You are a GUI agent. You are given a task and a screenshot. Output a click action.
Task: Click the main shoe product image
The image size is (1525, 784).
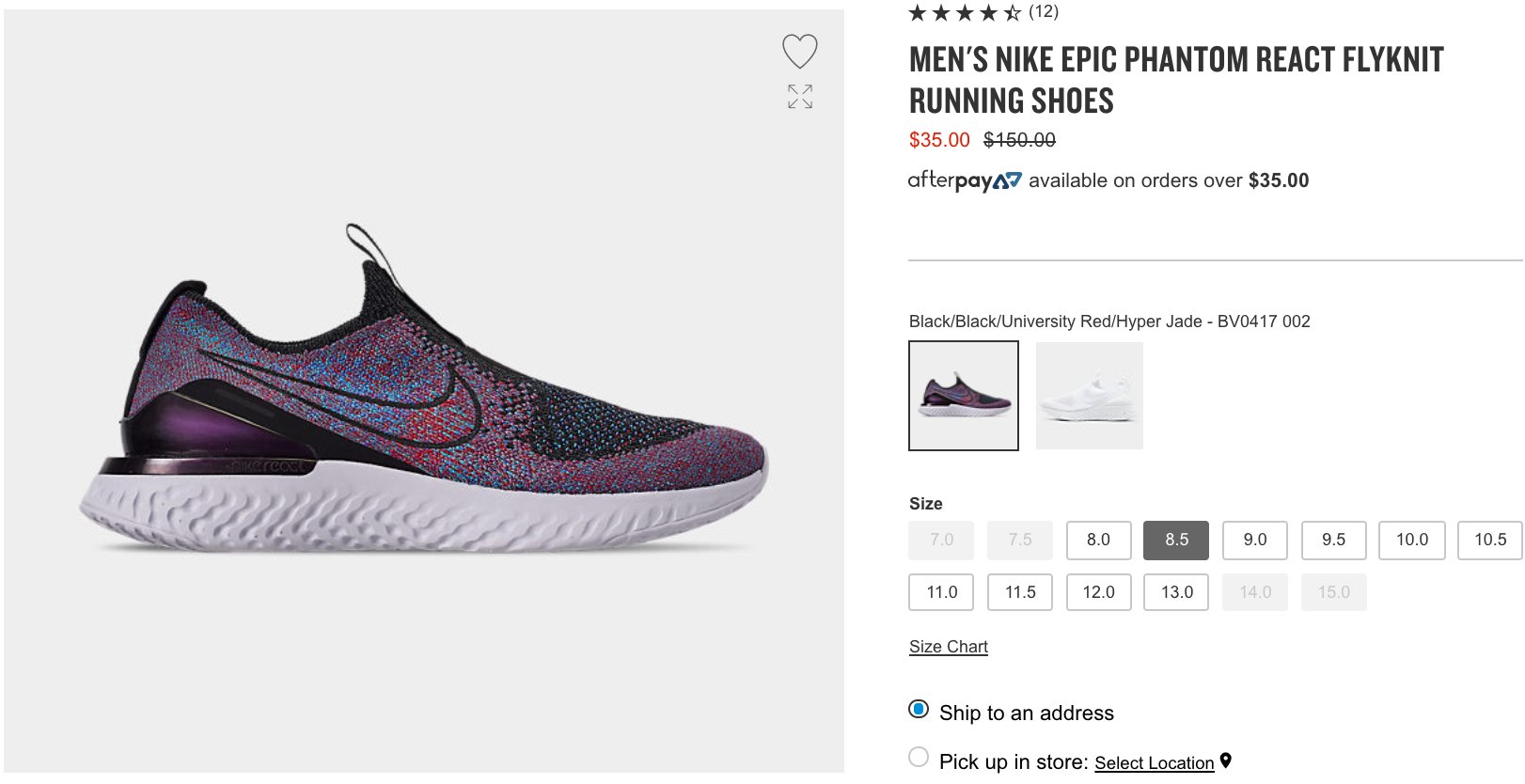[x=424, y=390]
